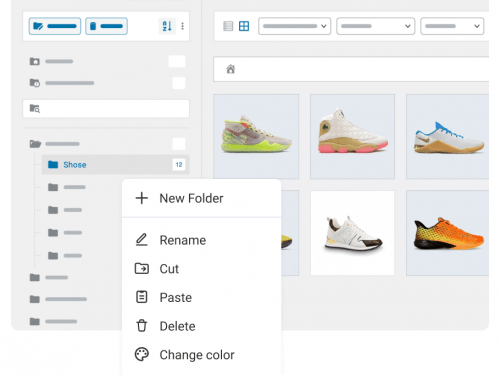Click the new folder button with folder-plus icon
Viewport: 500px width, 375px height.
55,26
